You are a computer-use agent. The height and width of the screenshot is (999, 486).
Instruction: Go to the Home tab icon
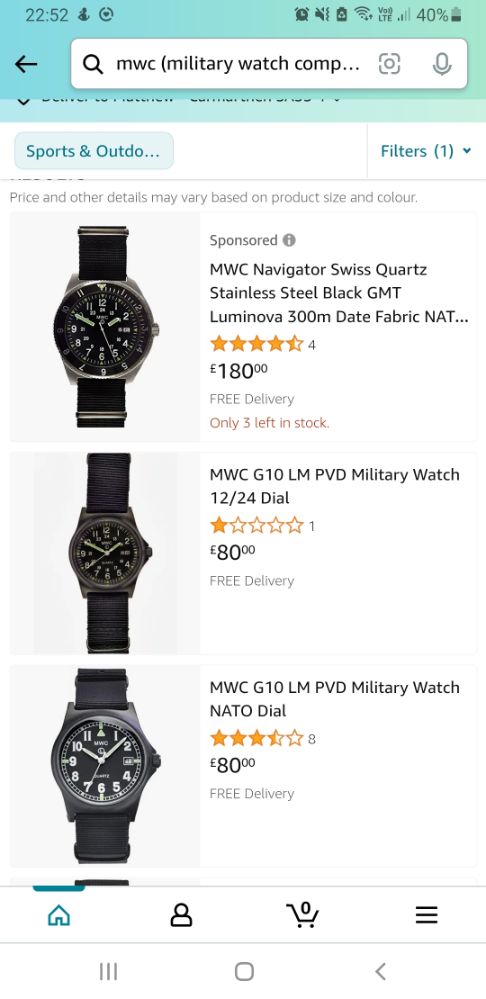click(59, 916)
